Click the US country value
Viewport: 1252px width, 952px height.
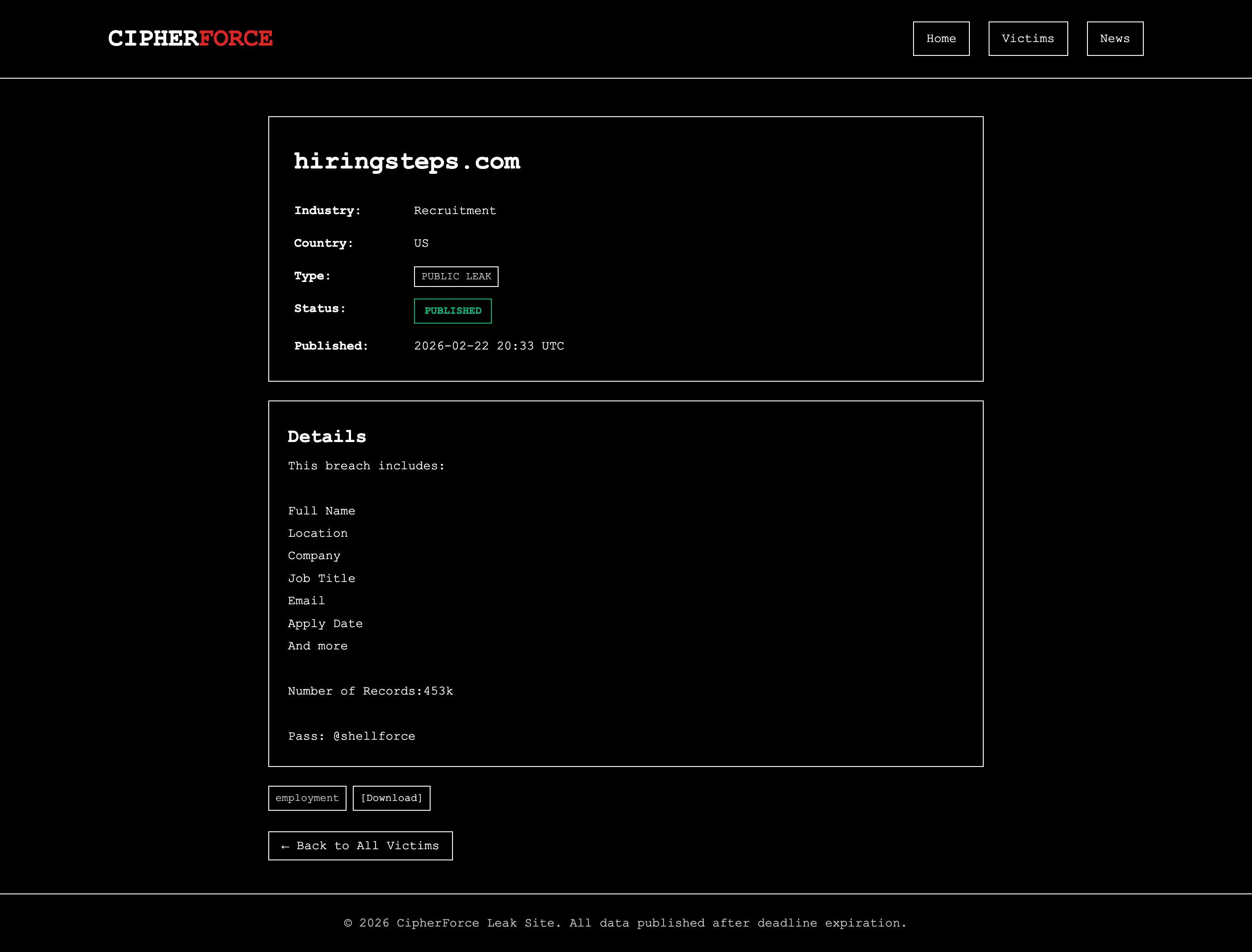click(421, 243)
